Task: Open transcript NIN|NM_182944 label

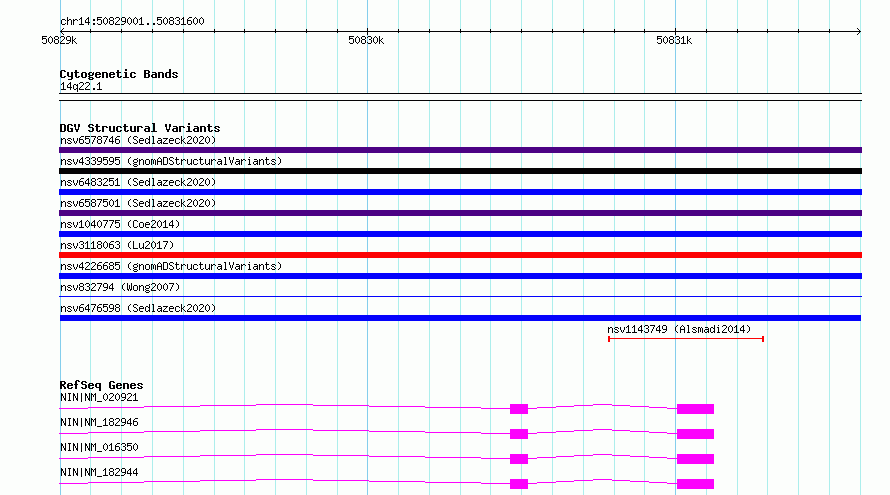Action: 99,472
